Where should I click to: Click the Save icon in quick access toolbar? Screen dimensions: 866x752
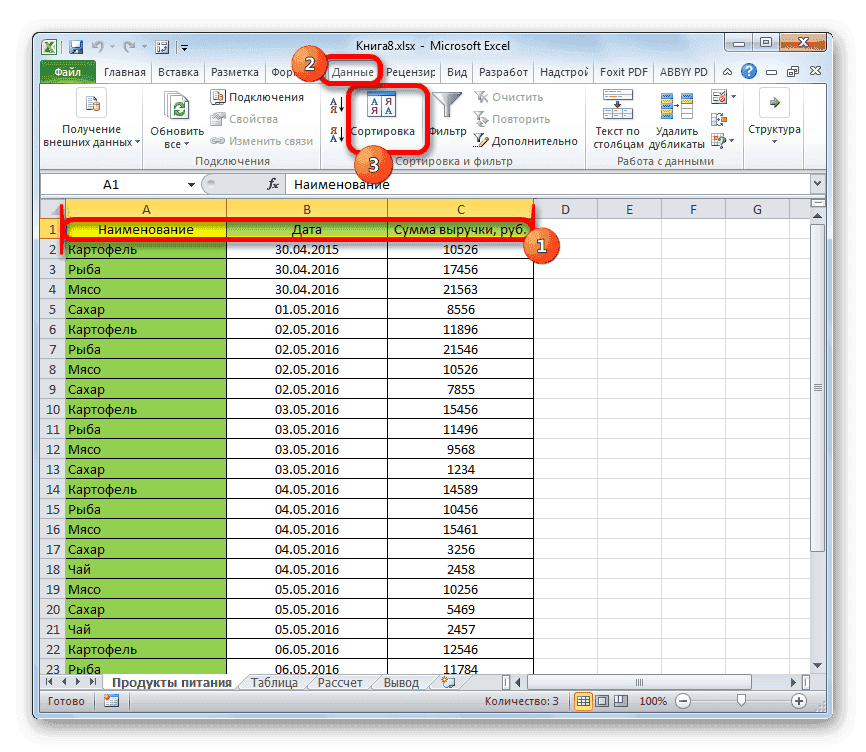75,46
